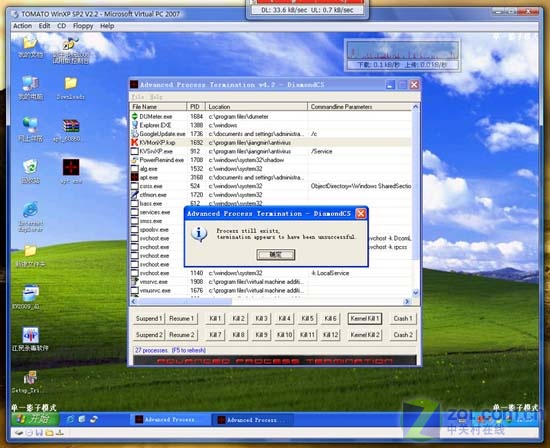Open the CD menu of Virtual PC
The width and height of the screenshot is (550, 448).
61,26
